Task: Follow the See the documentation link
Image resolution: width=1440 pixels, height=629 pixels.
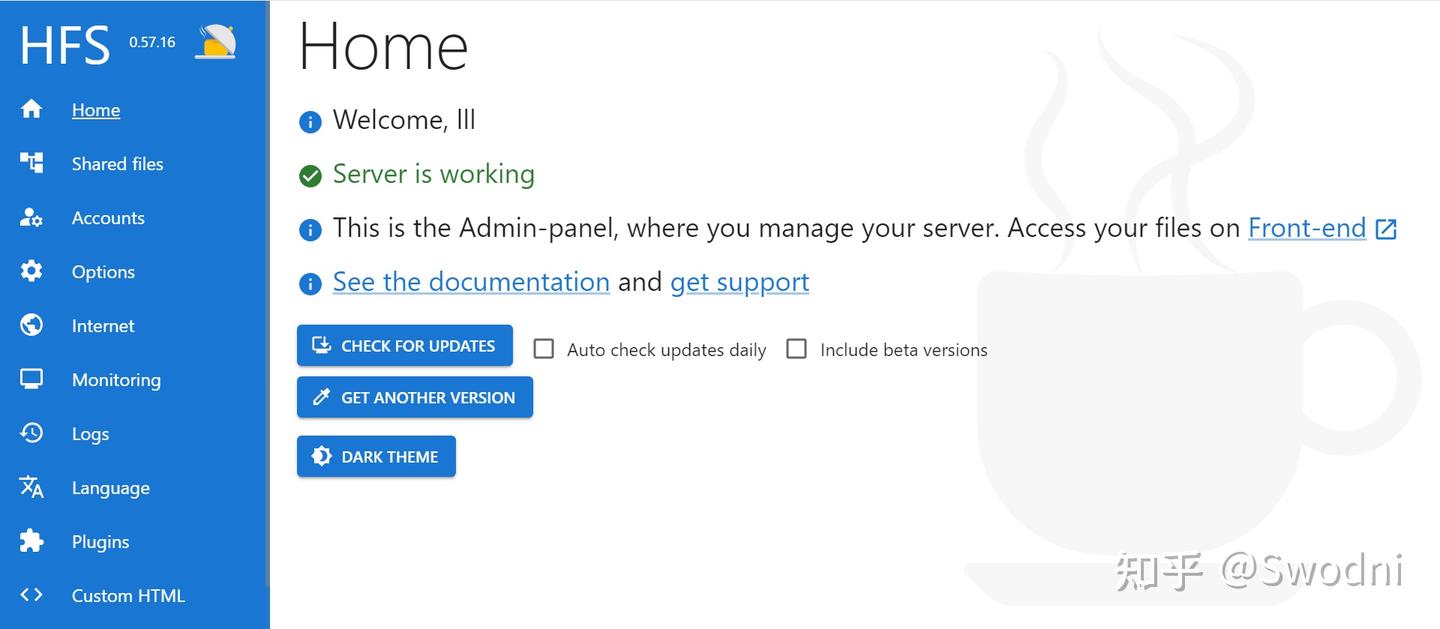Action: tap(471, 282)
